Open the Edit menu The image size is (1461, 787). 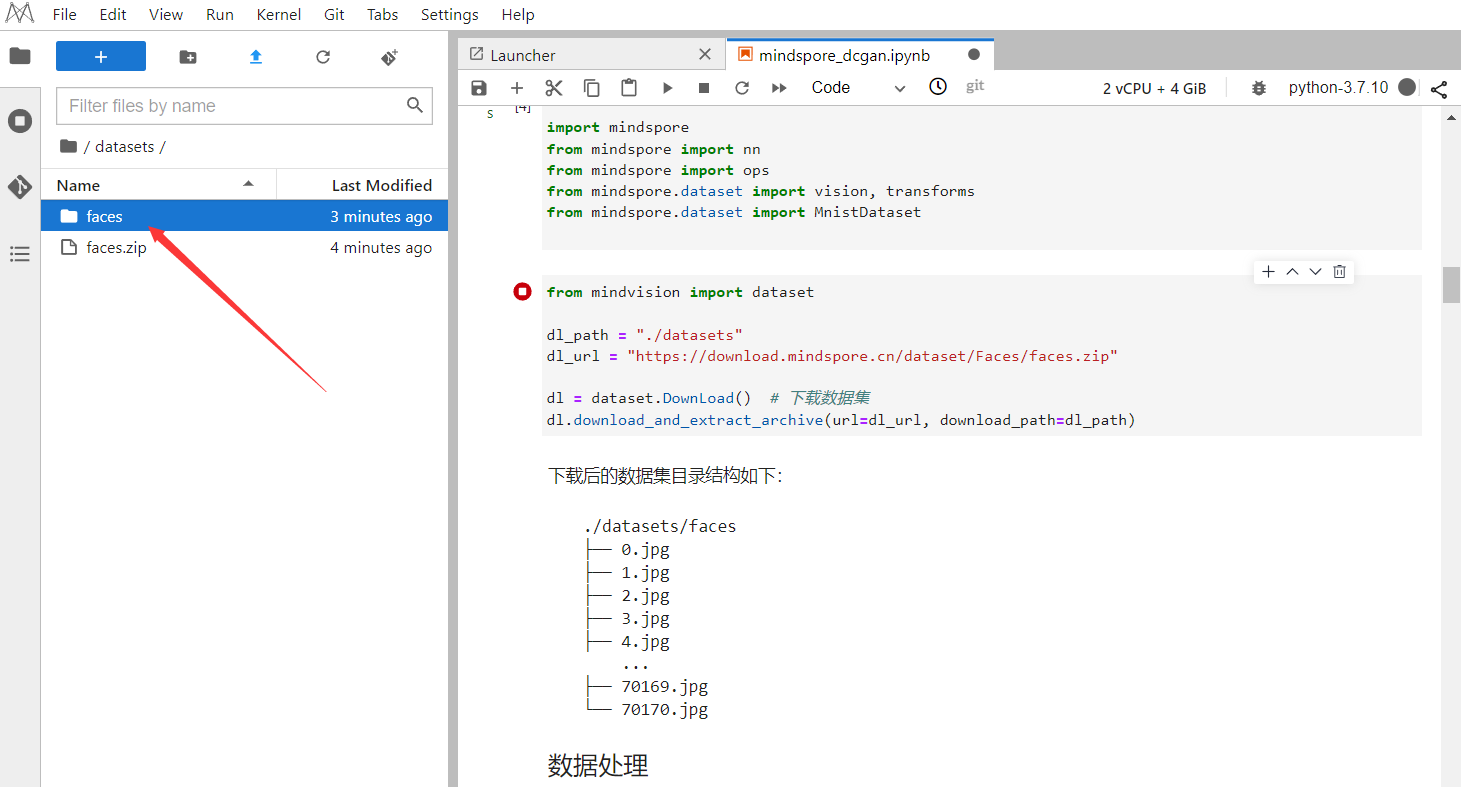pos(113,15)
